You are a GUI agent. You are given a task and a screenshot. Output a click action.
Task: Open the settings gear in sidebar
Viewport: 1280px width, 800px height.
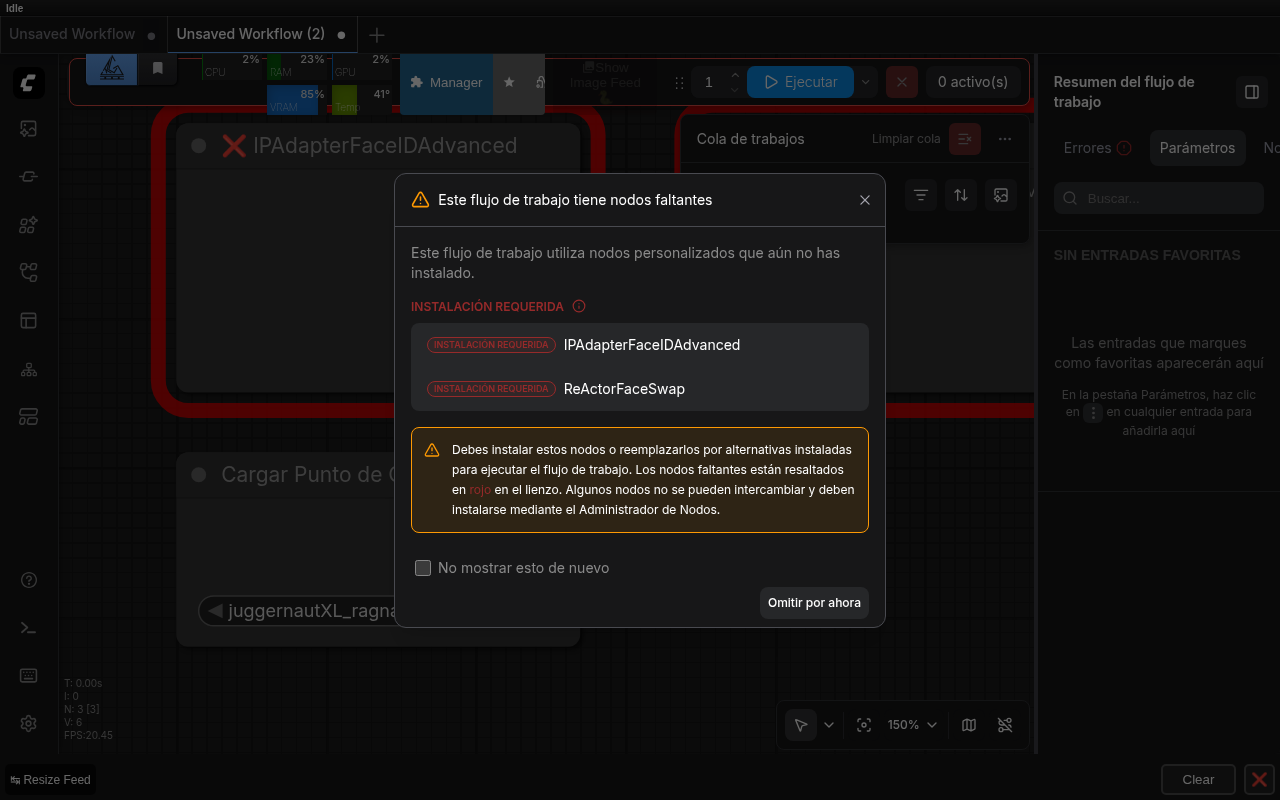(28, 723)
